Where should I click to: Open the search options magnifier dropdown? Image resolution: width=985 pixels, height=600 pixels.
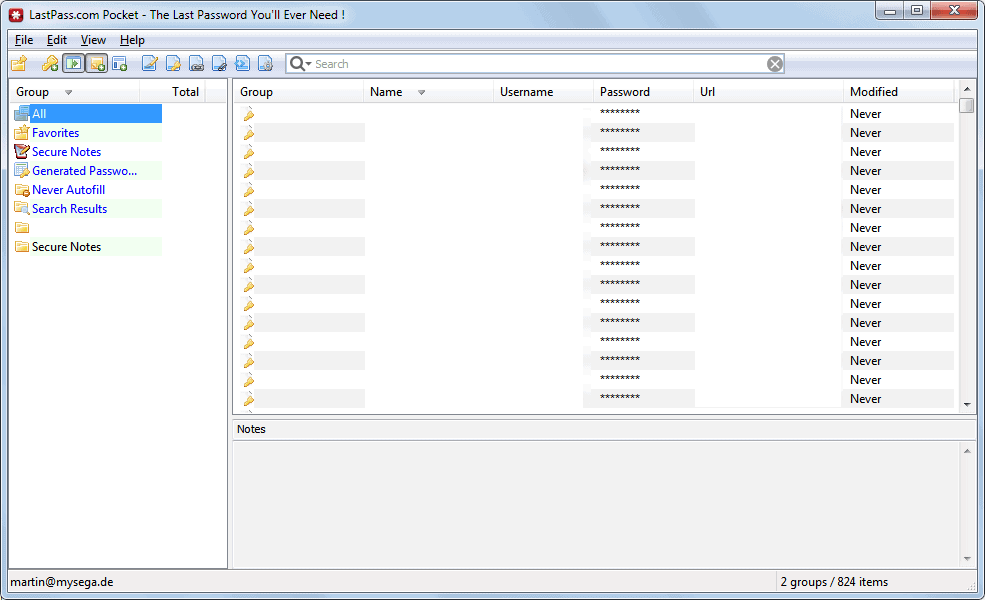pos(300,63)
